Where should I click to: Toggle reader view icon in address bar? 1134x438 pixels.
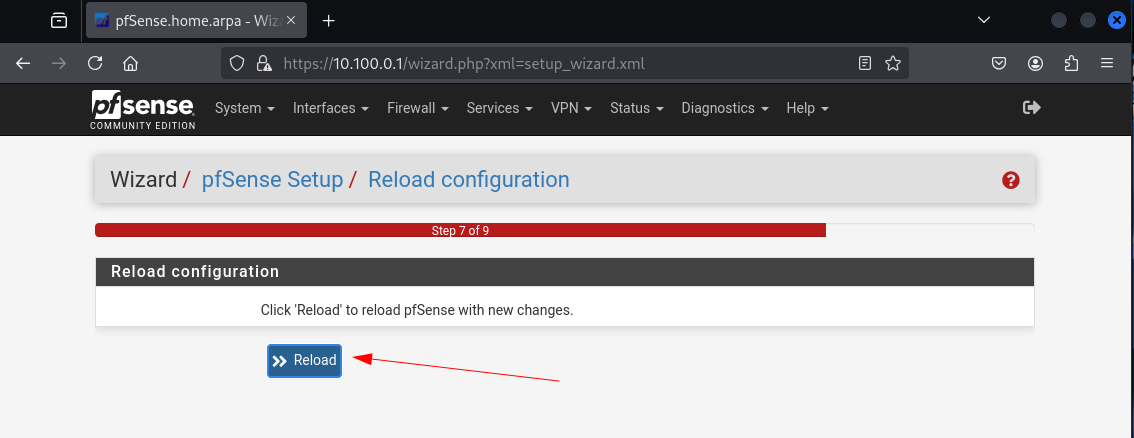(865, 64)
